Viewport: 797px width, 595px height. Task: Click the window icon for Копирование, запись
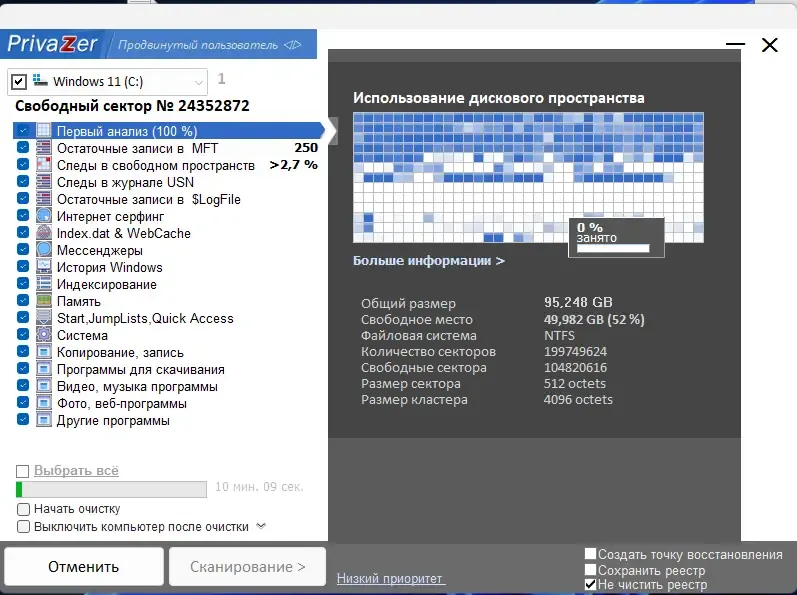[44, 352]
